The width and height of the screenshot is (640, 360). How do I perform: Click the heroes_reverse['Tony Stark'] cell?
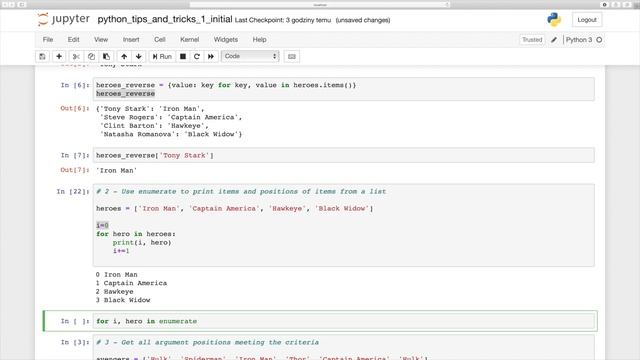pos(343,155)
